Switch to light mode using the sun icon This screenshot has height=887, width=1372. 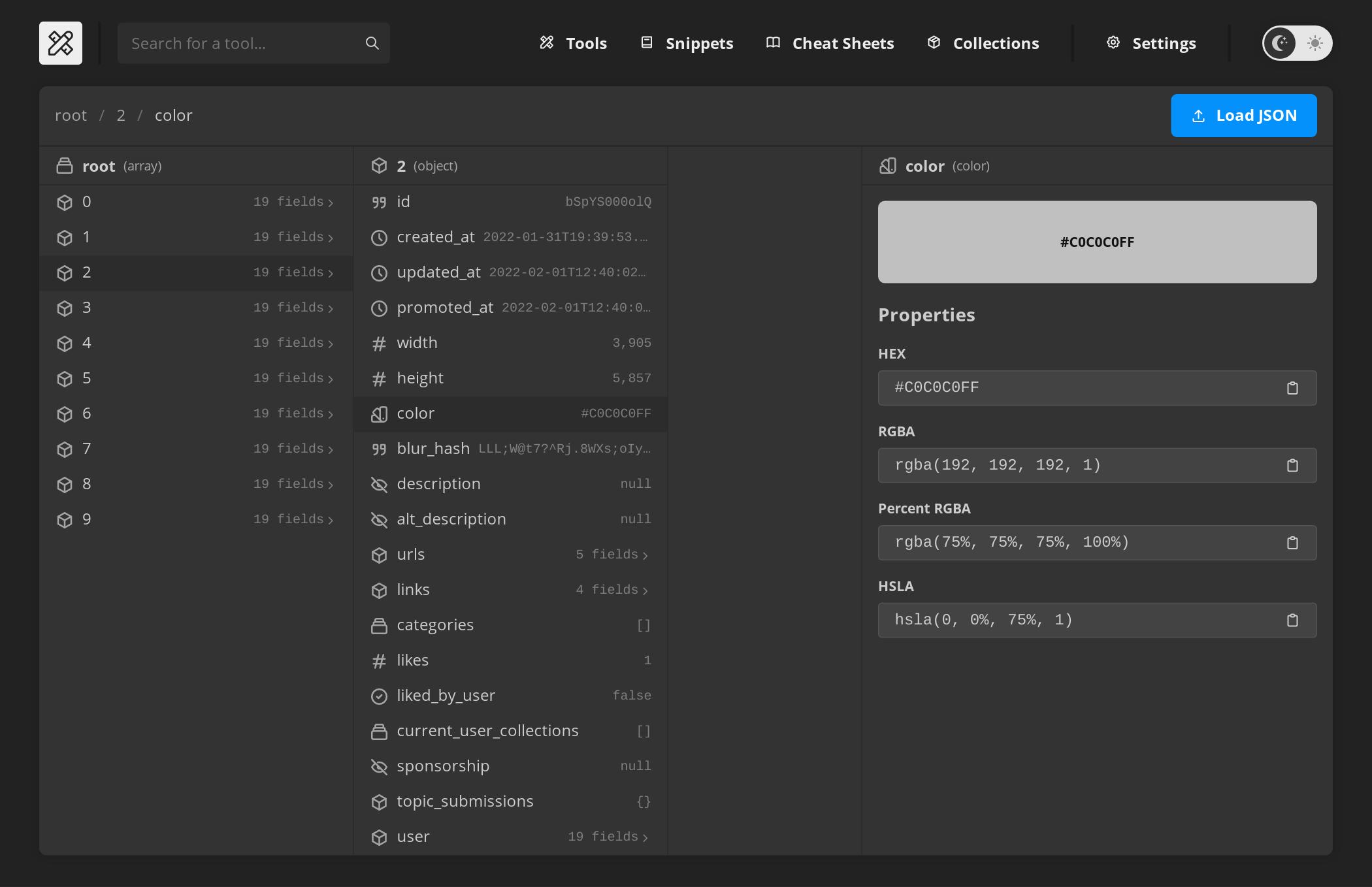(x=1314, y=43)
